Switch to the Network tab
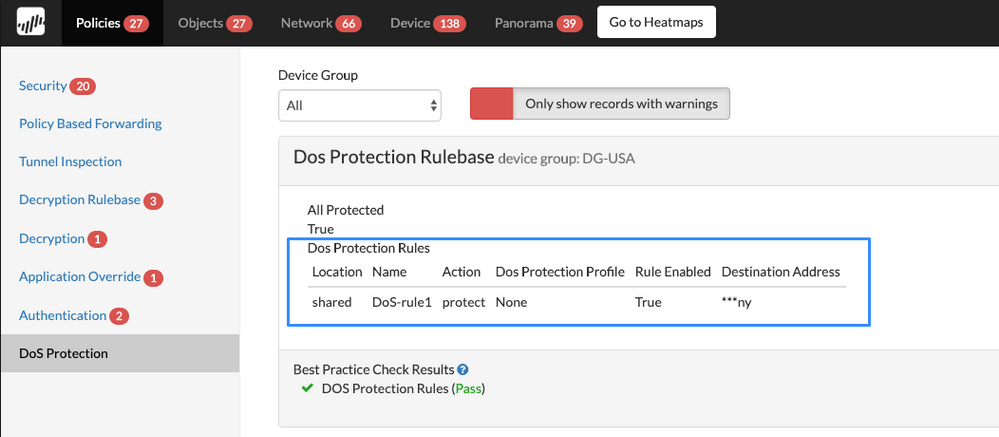 tap(306, 22)
